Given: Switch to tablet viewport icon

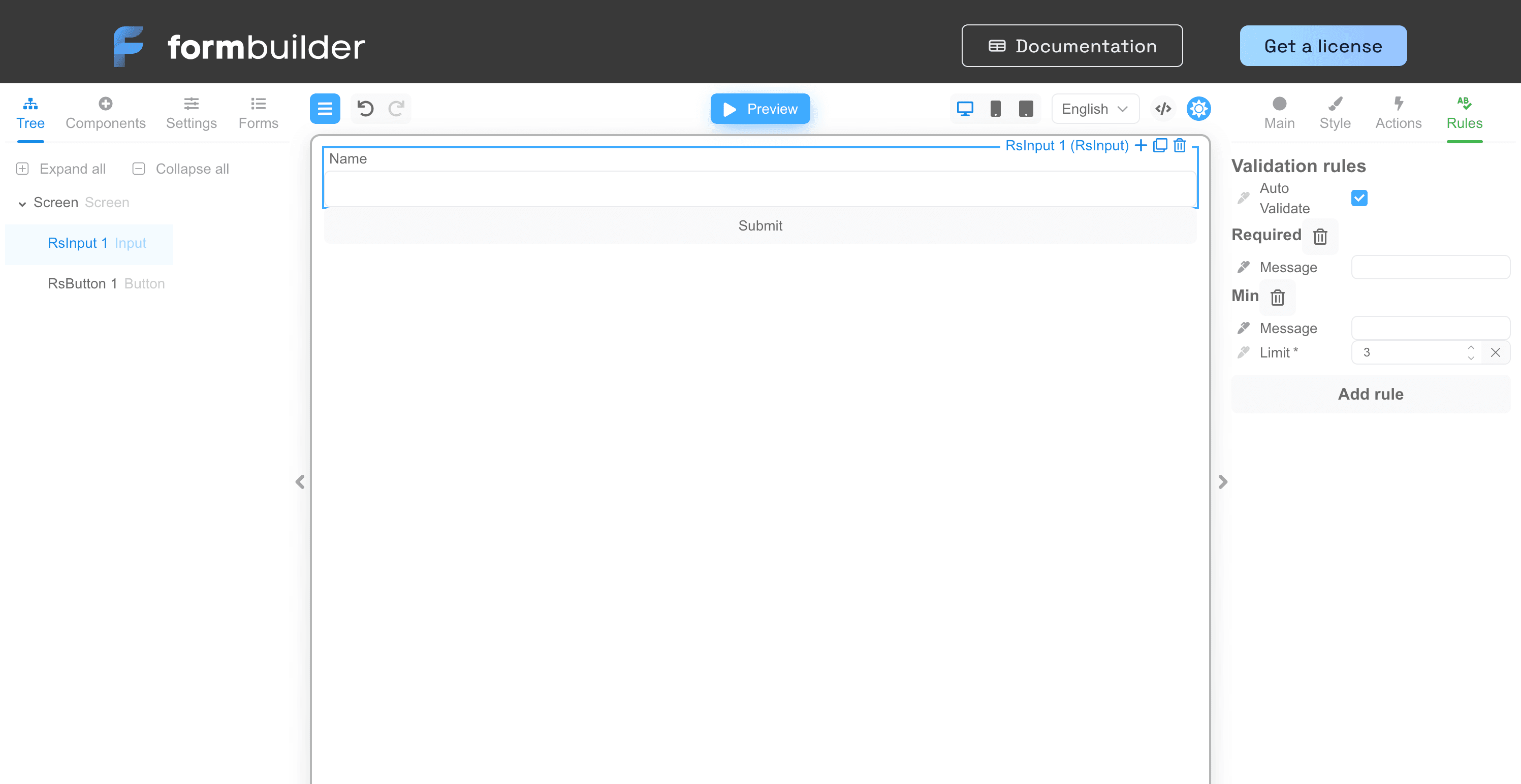Looking at the screenshot, I should [x=1026, y=109].
